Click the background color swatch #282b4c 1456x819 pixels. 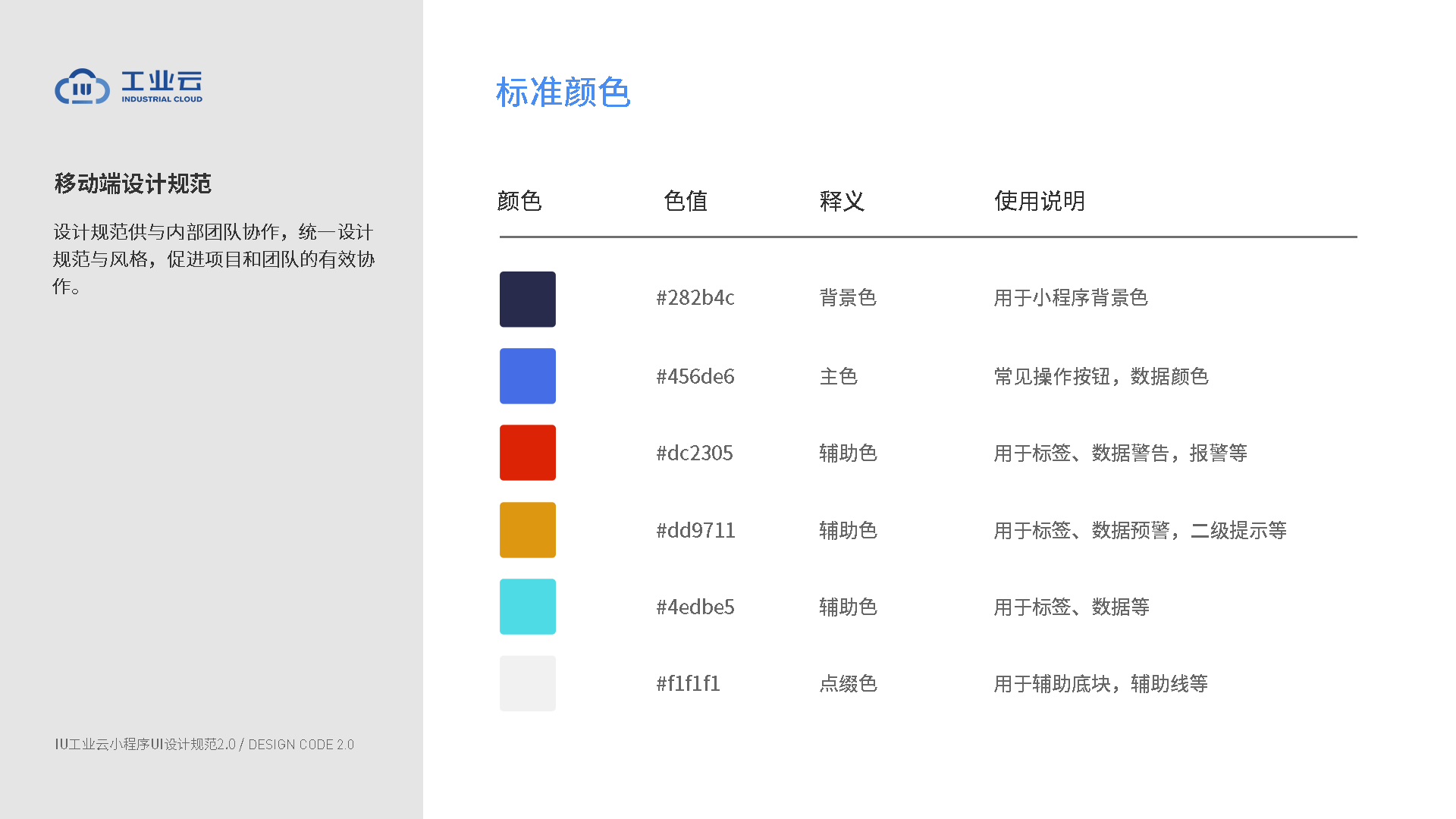[x=527, y=299]
